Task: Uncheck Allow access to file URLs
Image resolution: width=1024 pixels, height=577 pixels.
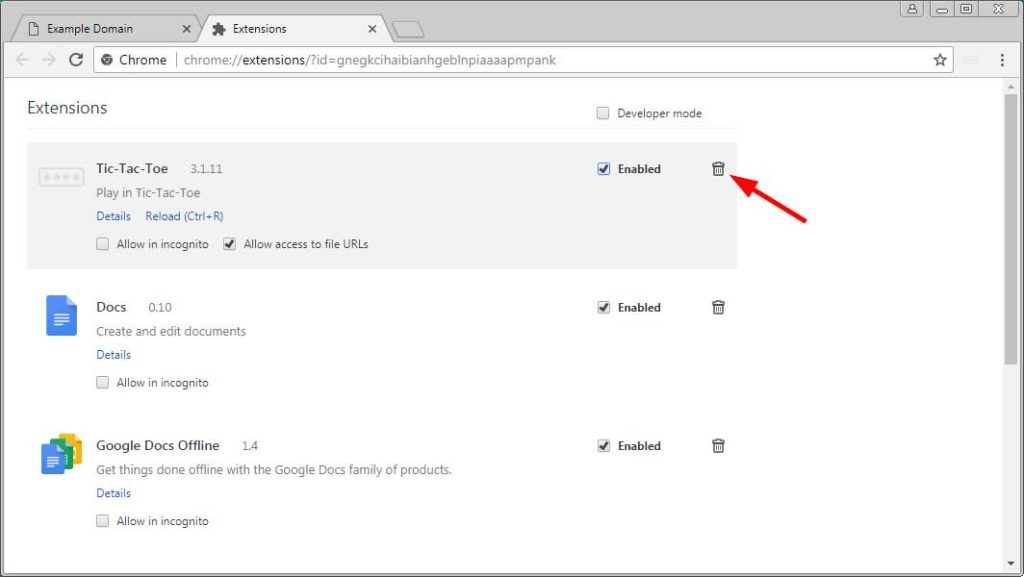Action: coord(229,243)
